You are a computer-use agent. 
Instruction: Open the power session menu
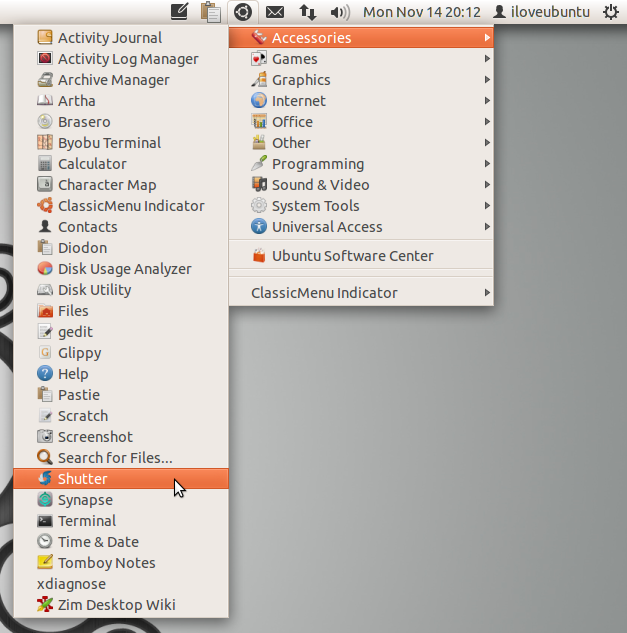tap(610, 12)
